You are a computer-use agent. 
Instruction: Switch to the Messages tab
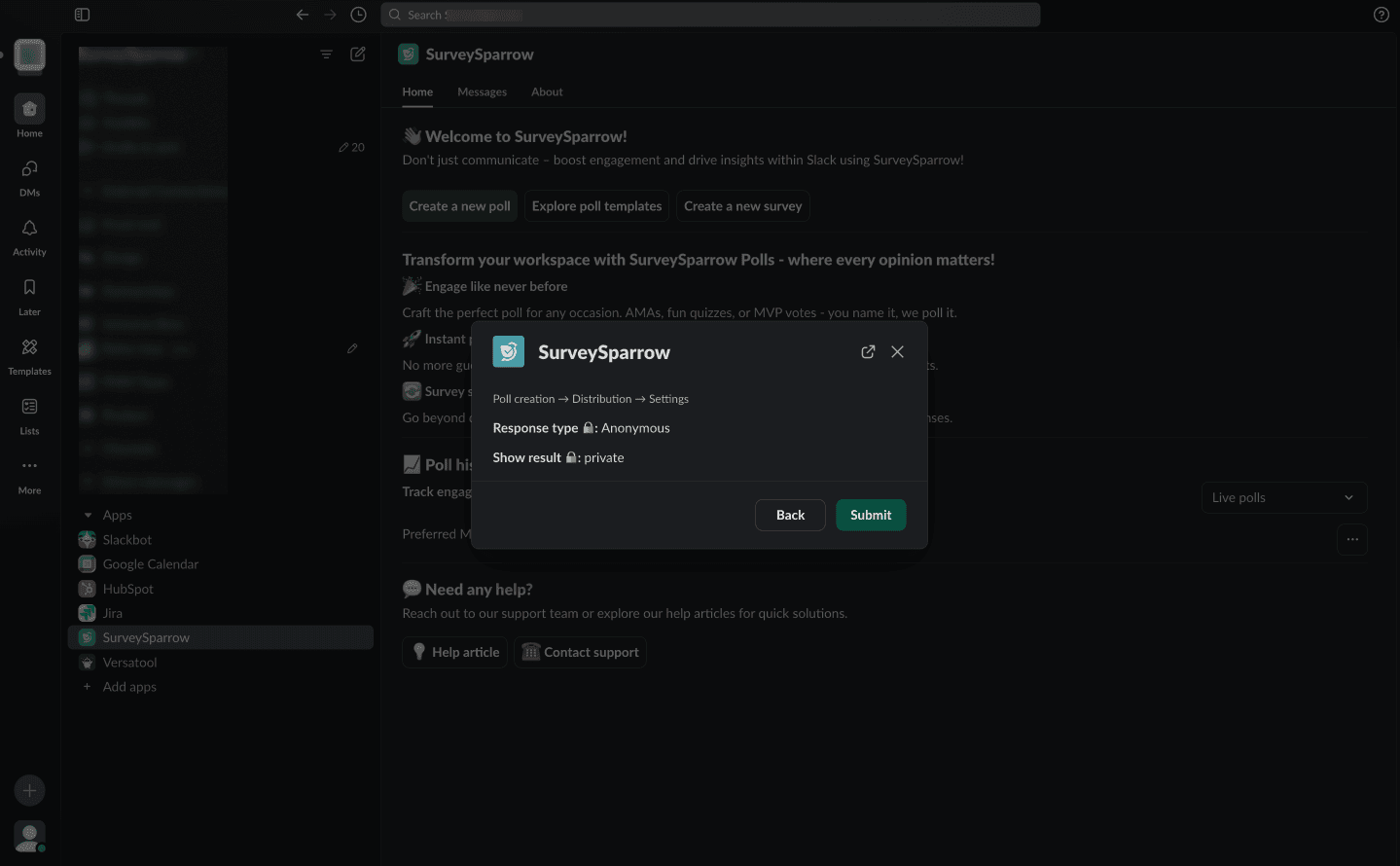pos(482,92)
